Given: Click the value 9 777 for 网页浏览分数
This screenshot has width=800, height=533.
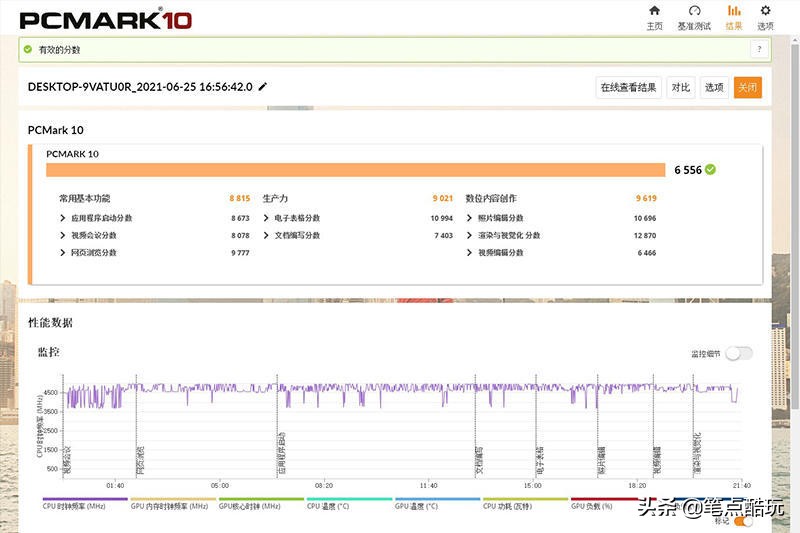Looking at the screenshot, I should pos(240,252).
